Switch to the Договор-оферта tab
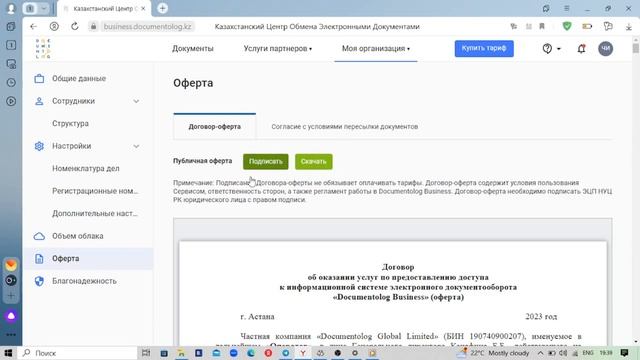 click(215, 127)
